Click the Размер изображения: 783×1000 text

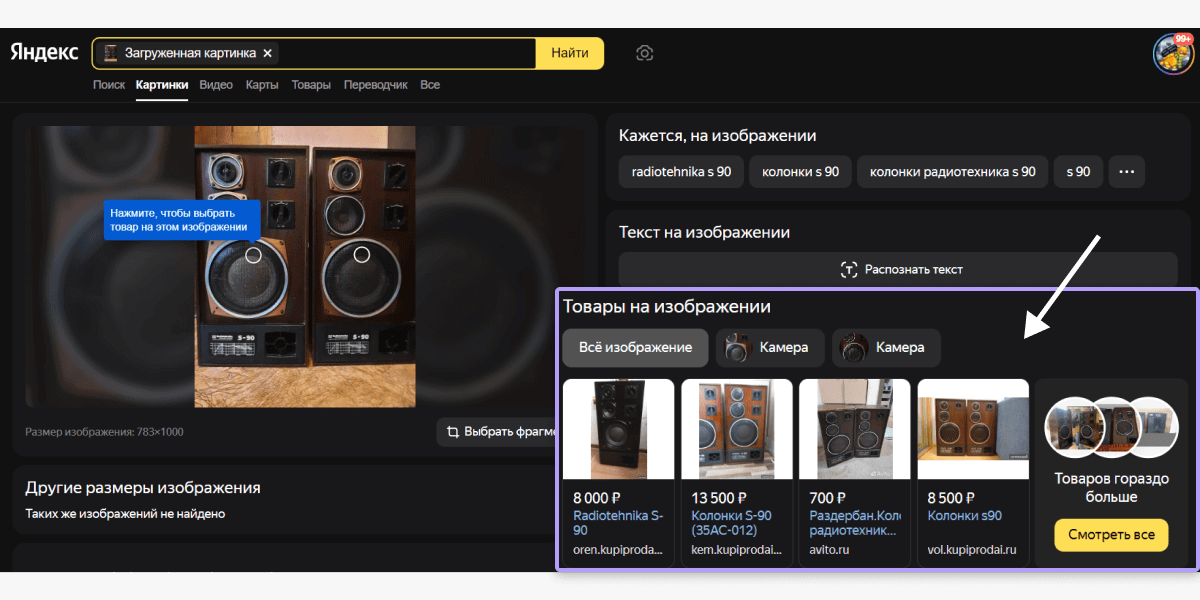(104, 432)
